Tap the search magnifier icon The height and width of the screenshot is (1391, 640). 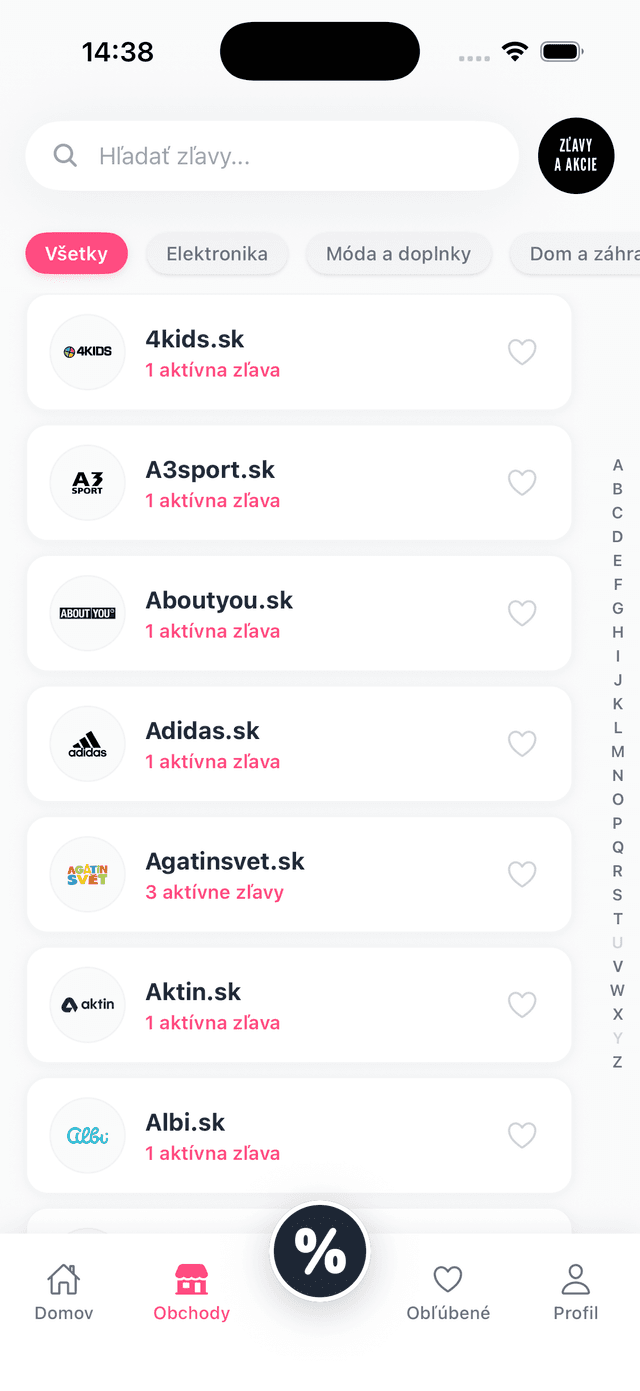pyautogui.click(x=65, y=156)
